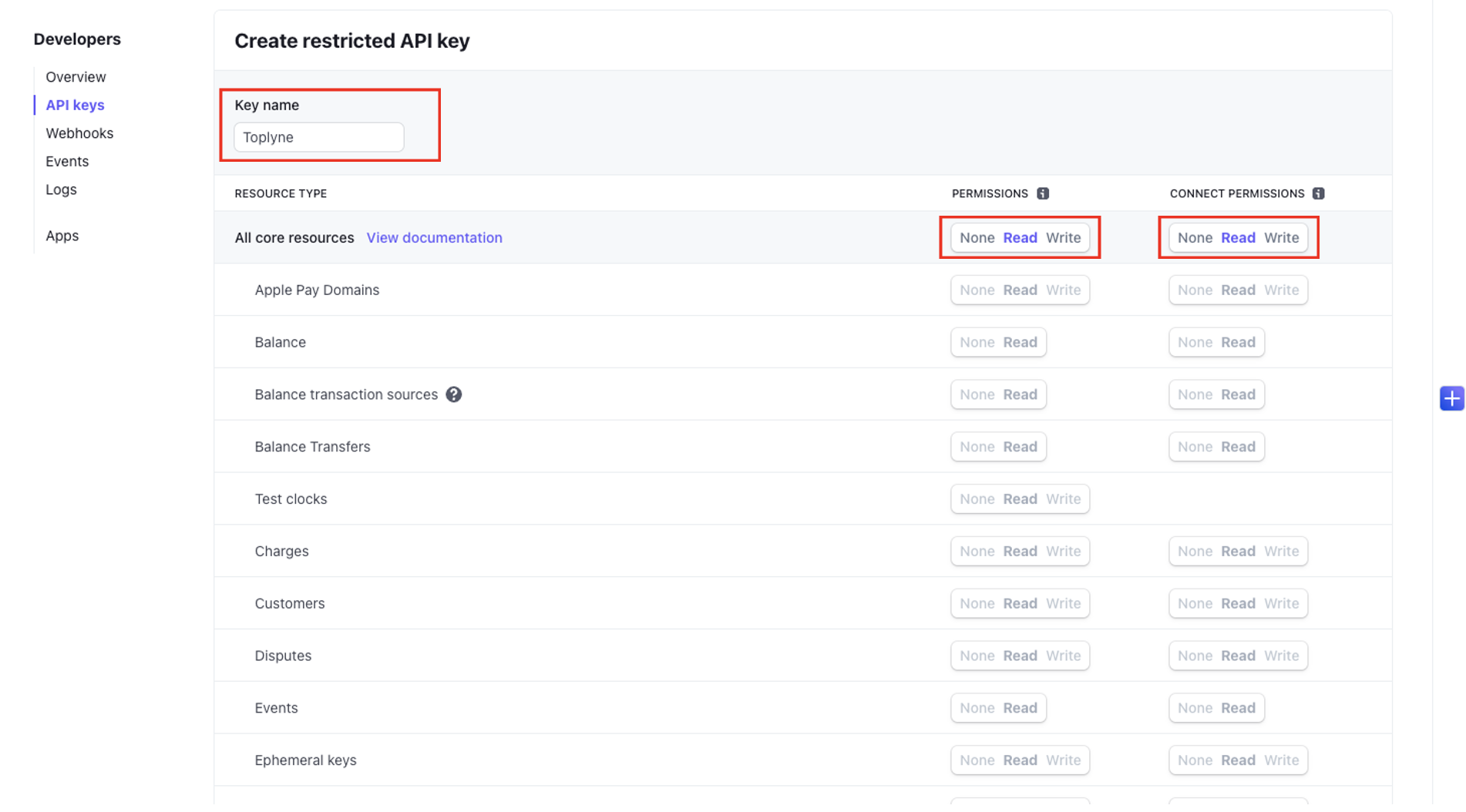This screenshot has height=812, width=1466.
Task: Click the Test clocks resource label
Action: click(291, 499)
